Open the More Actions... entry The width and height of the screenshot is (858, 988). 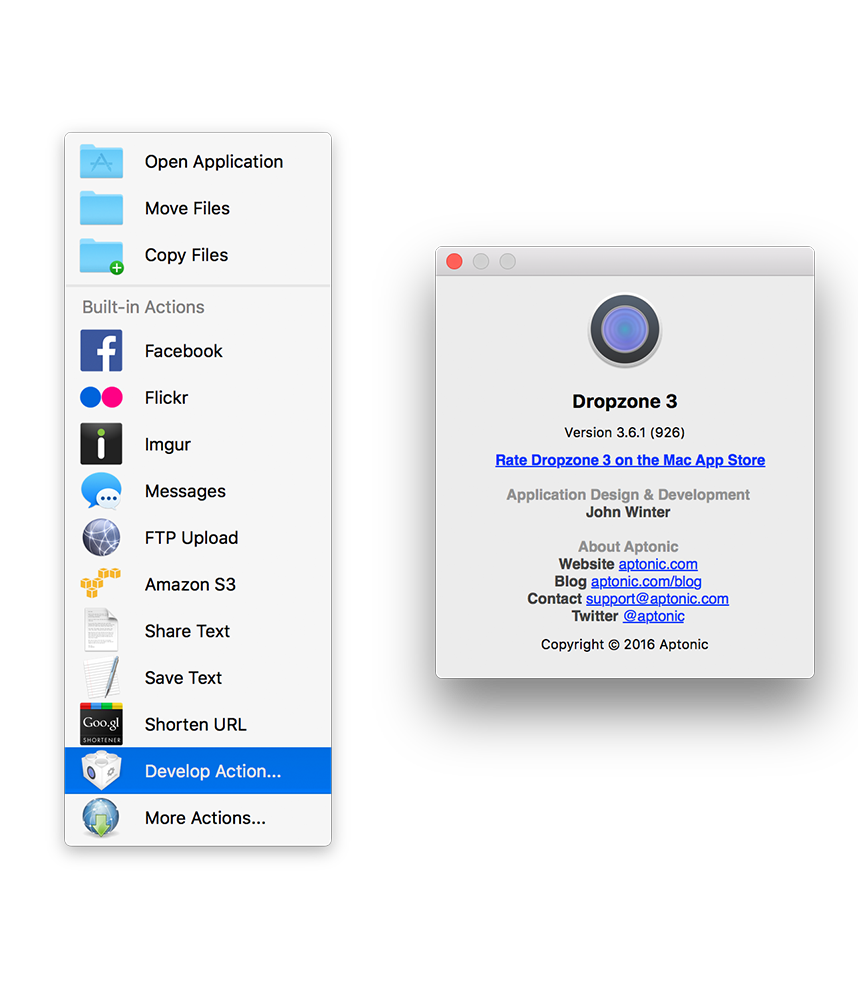tap(198, 818)
